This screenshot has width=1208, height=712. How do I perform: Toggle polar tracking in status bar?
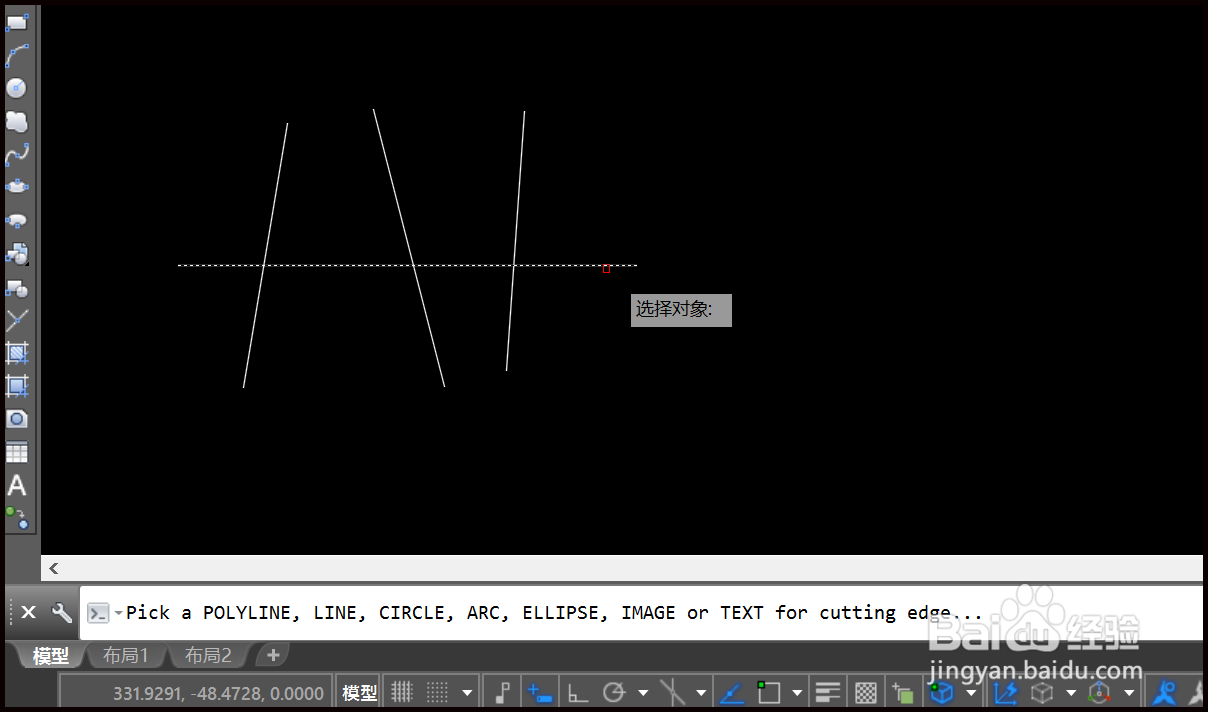click(614, 692)
